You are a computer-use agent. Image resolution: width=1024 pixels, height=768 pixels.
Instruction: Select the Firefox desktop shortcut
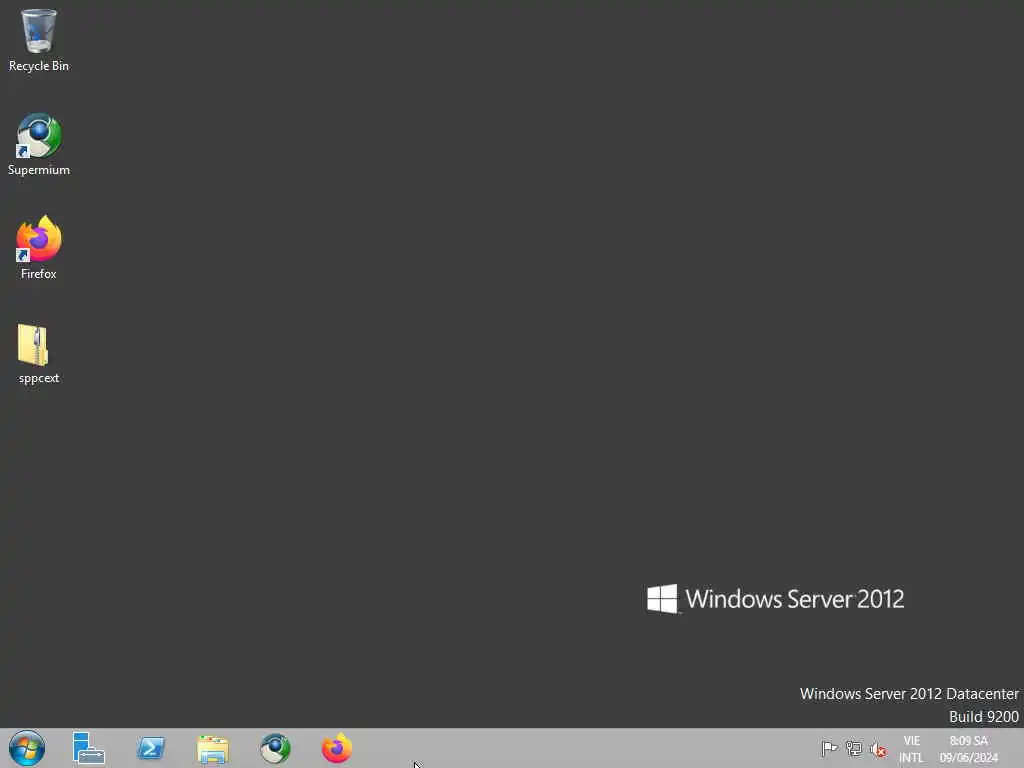pyautogui.click(x=39, y=248)
